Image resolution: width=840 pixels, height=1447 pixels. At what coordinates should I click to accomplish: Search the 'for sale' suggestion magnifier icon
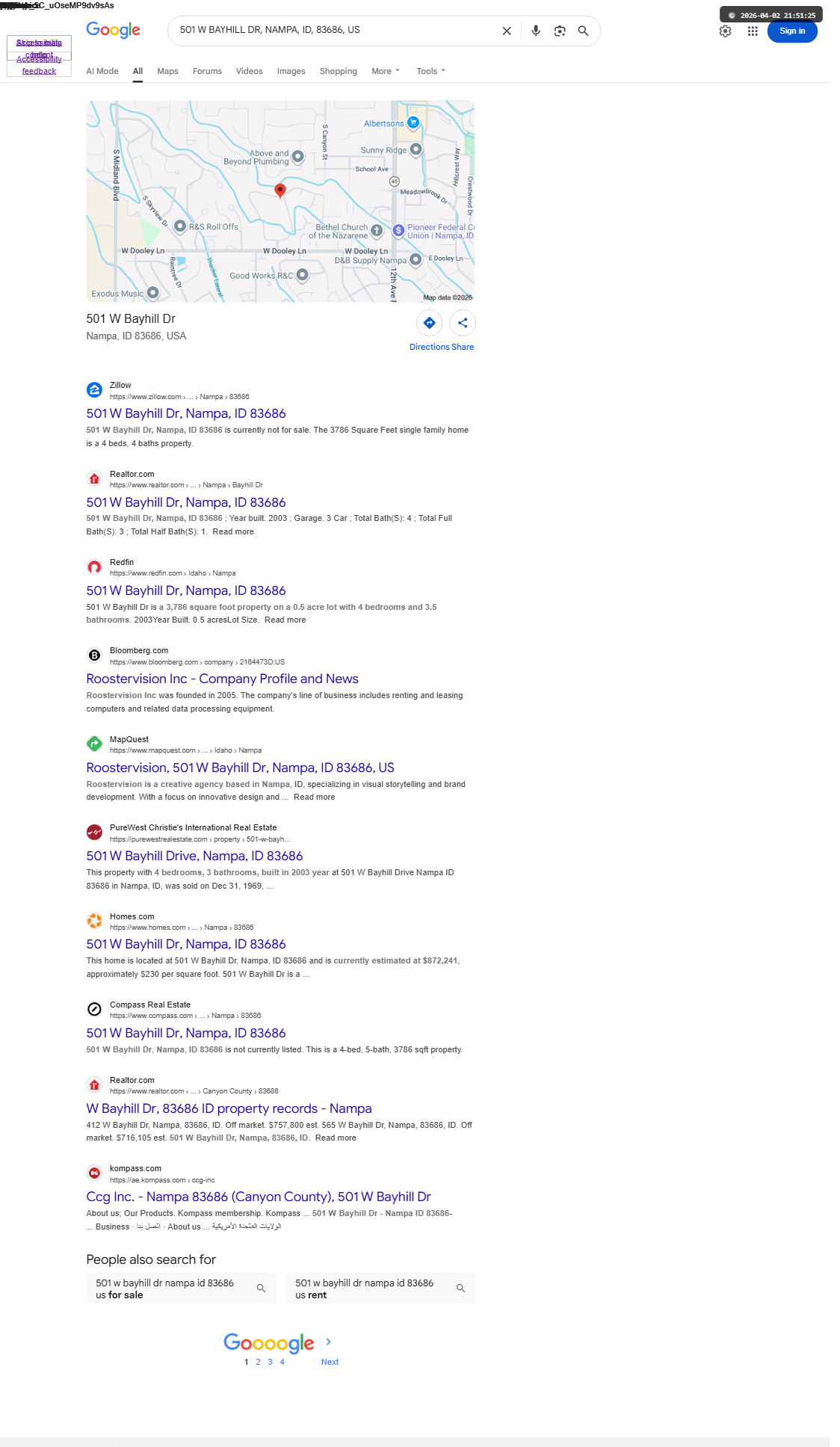point(261,1289)
